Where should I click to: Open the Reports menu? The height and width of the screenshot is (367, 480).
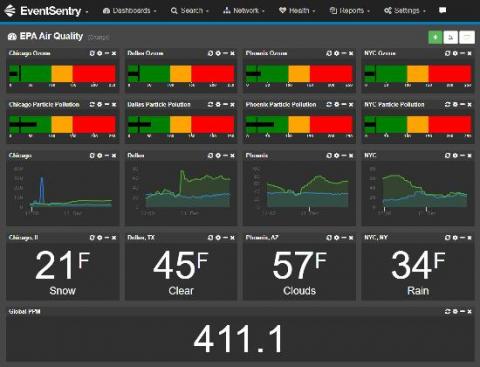pyautogui.click(x=350, y=11)
